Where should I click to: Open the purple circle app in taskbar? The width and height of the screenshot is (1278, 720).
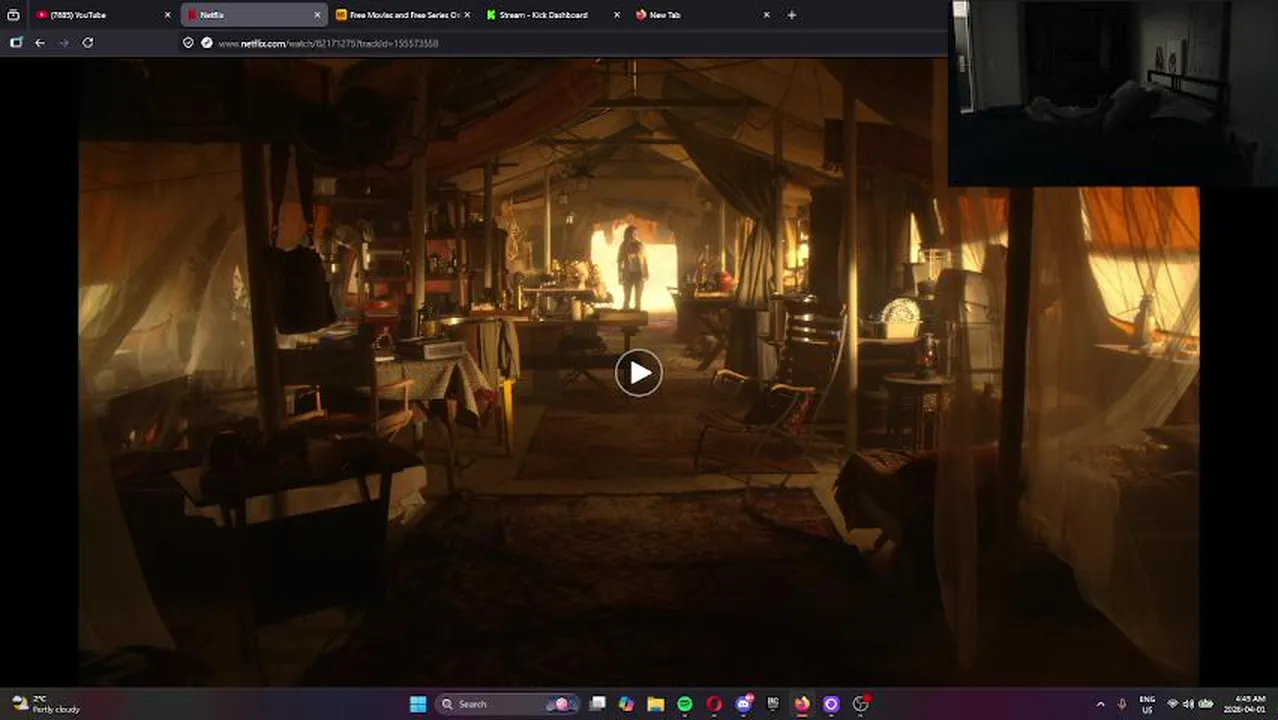click(831, 704)
